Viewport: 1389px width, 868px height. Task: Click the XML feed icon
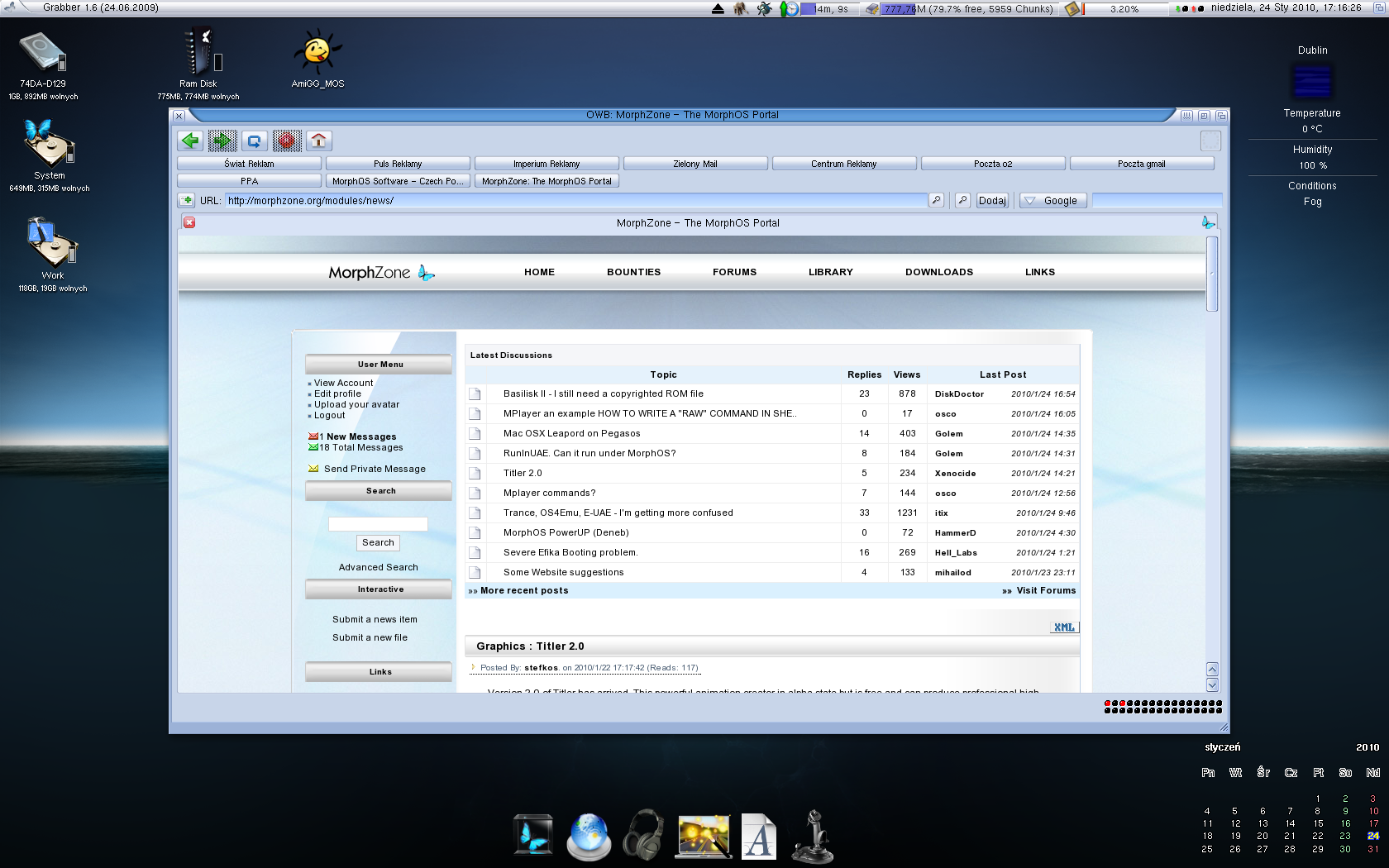pyautogui.click(x=1064, y=627)
